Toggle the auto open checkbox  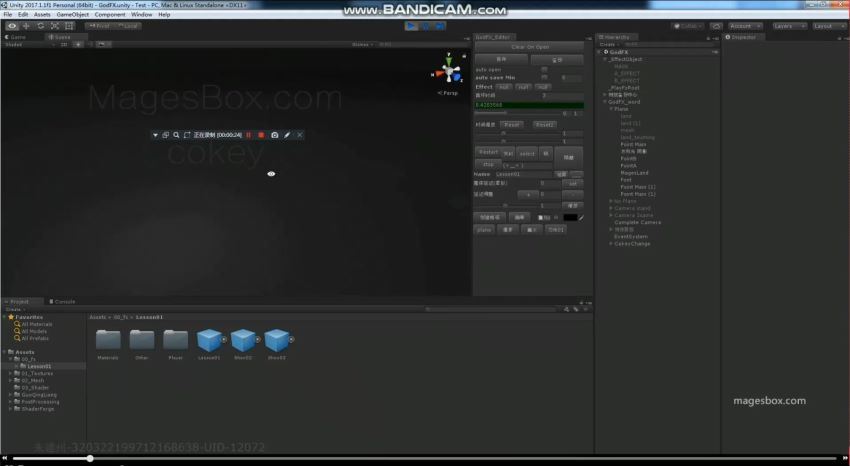tap(544, 69)
